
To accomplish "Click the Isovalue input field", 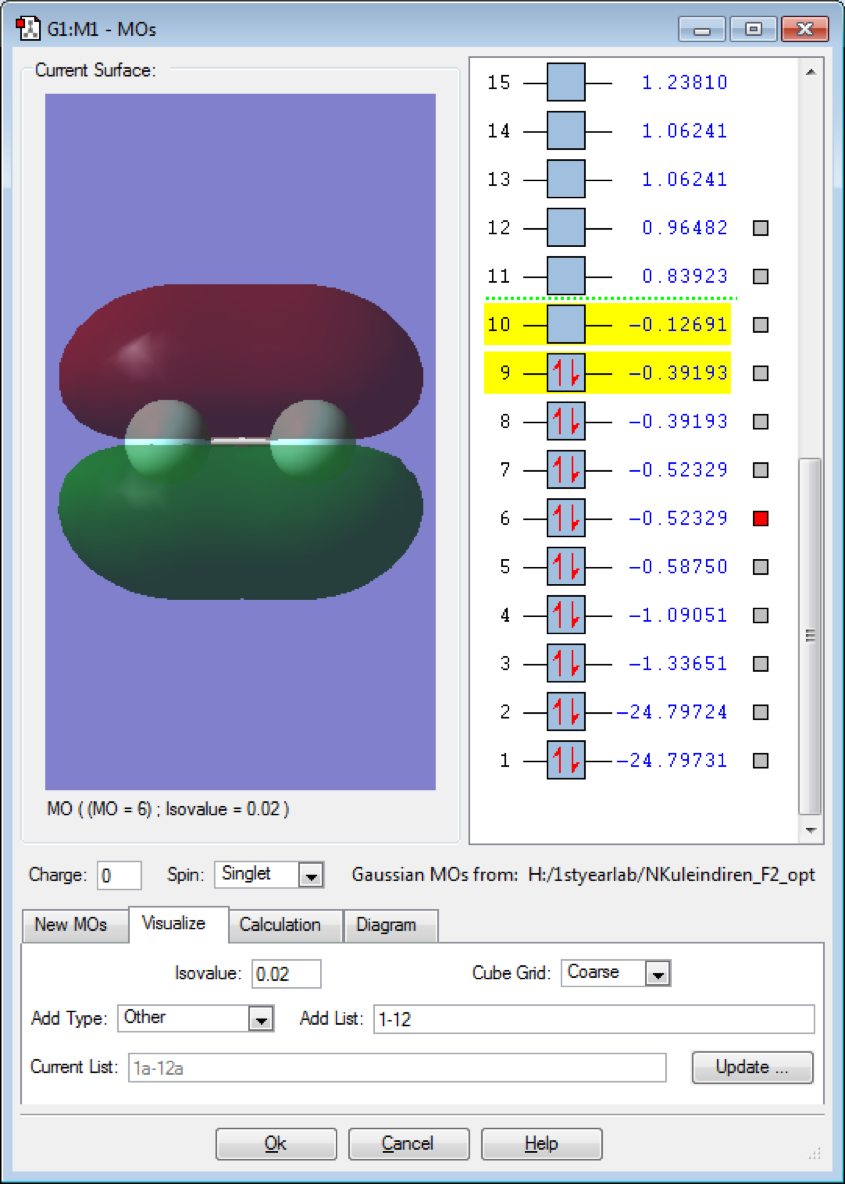I will pos(286,973).
